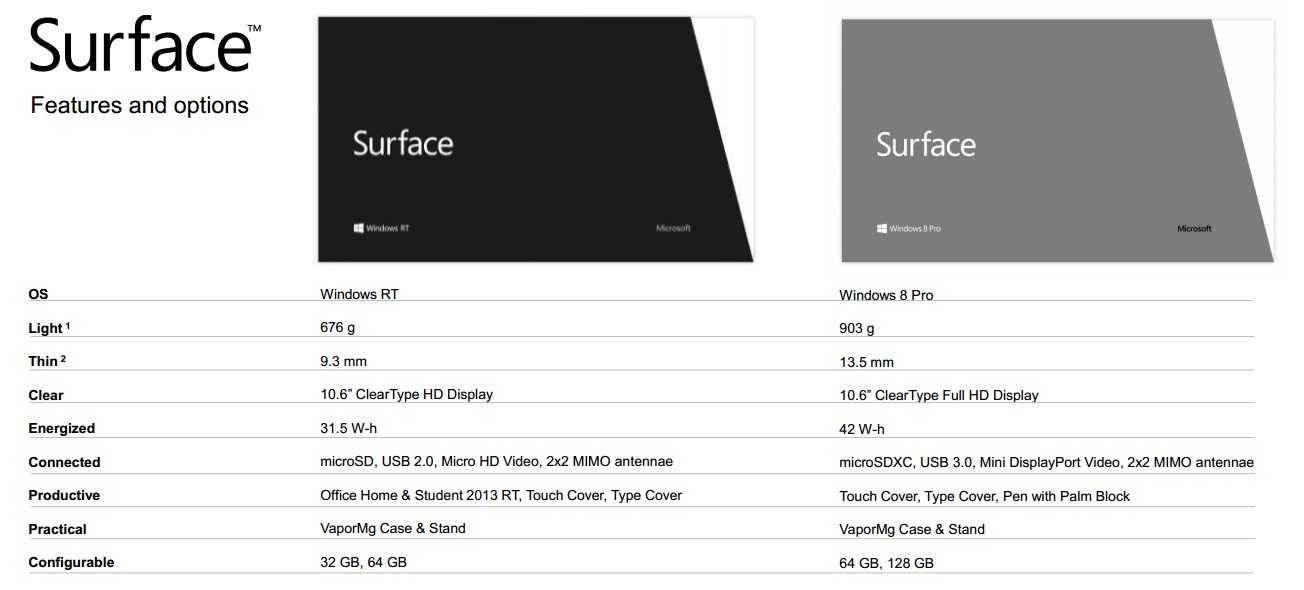The image size is (1304, 590).
Task: Click '10.6" ClearType Full HD Display' text
Action: (939, 395)
